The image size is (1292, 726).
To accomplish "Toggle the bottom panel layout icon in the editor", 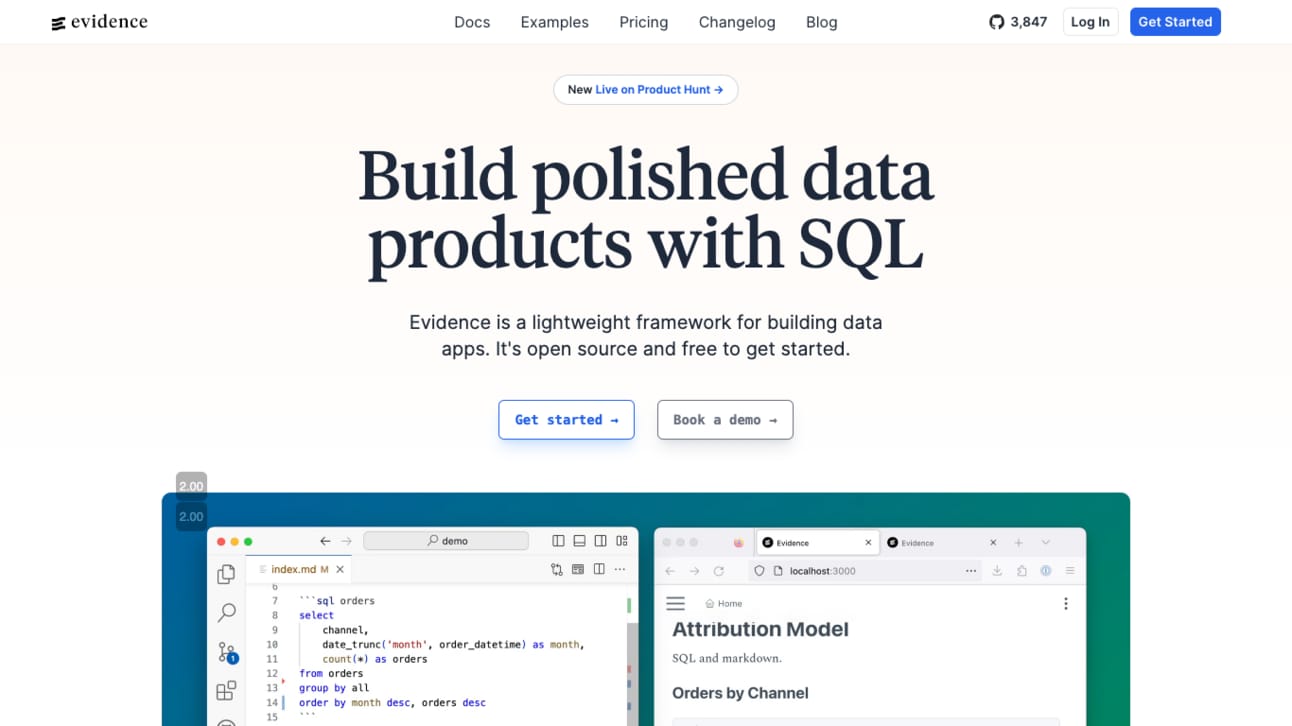I will click(x=579, y=541).
